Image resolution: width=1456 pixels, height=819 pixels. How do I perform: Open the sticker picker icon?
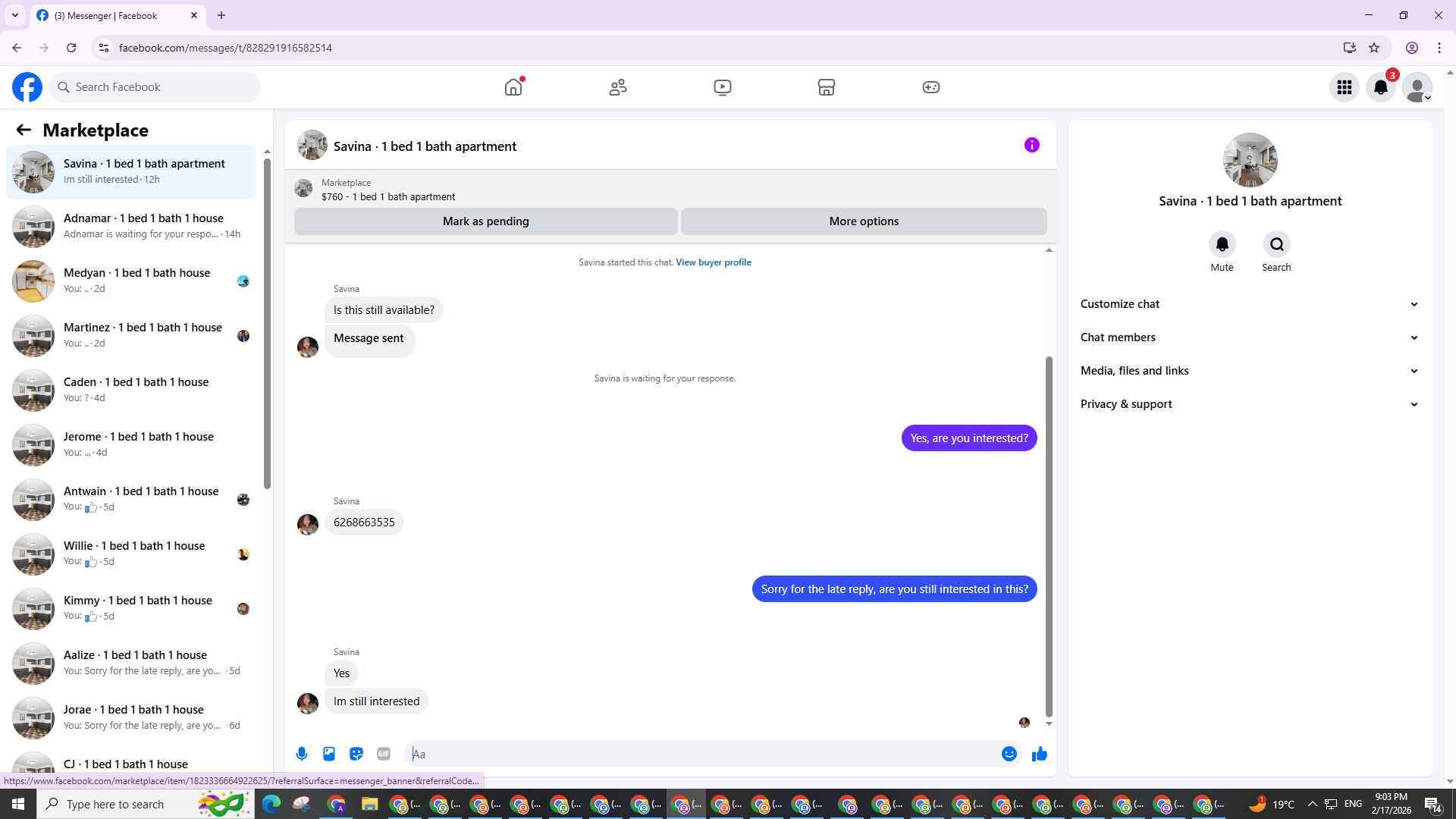point(356,754)
